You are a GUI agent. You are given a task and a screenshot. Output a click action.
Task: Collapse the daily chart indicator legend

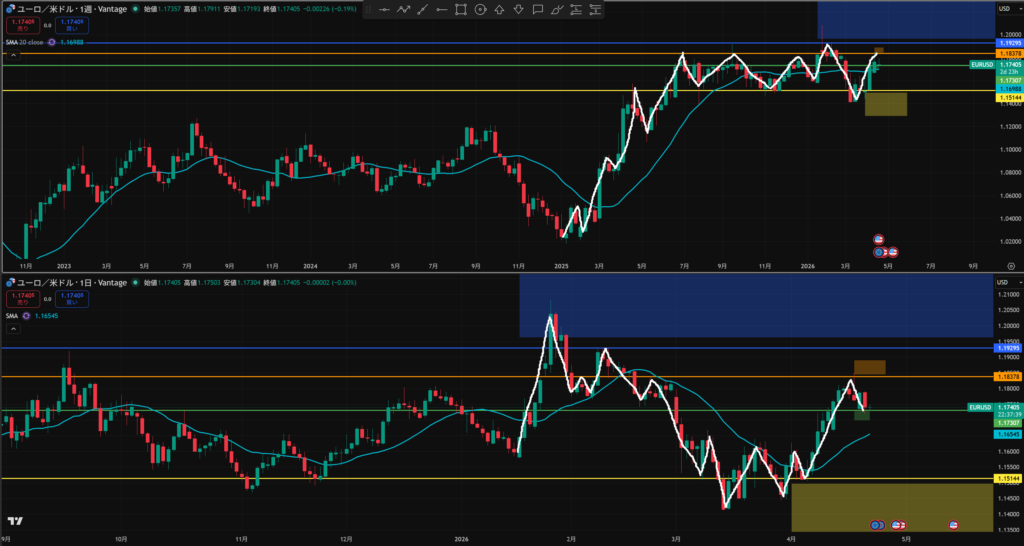coord(14,326)
